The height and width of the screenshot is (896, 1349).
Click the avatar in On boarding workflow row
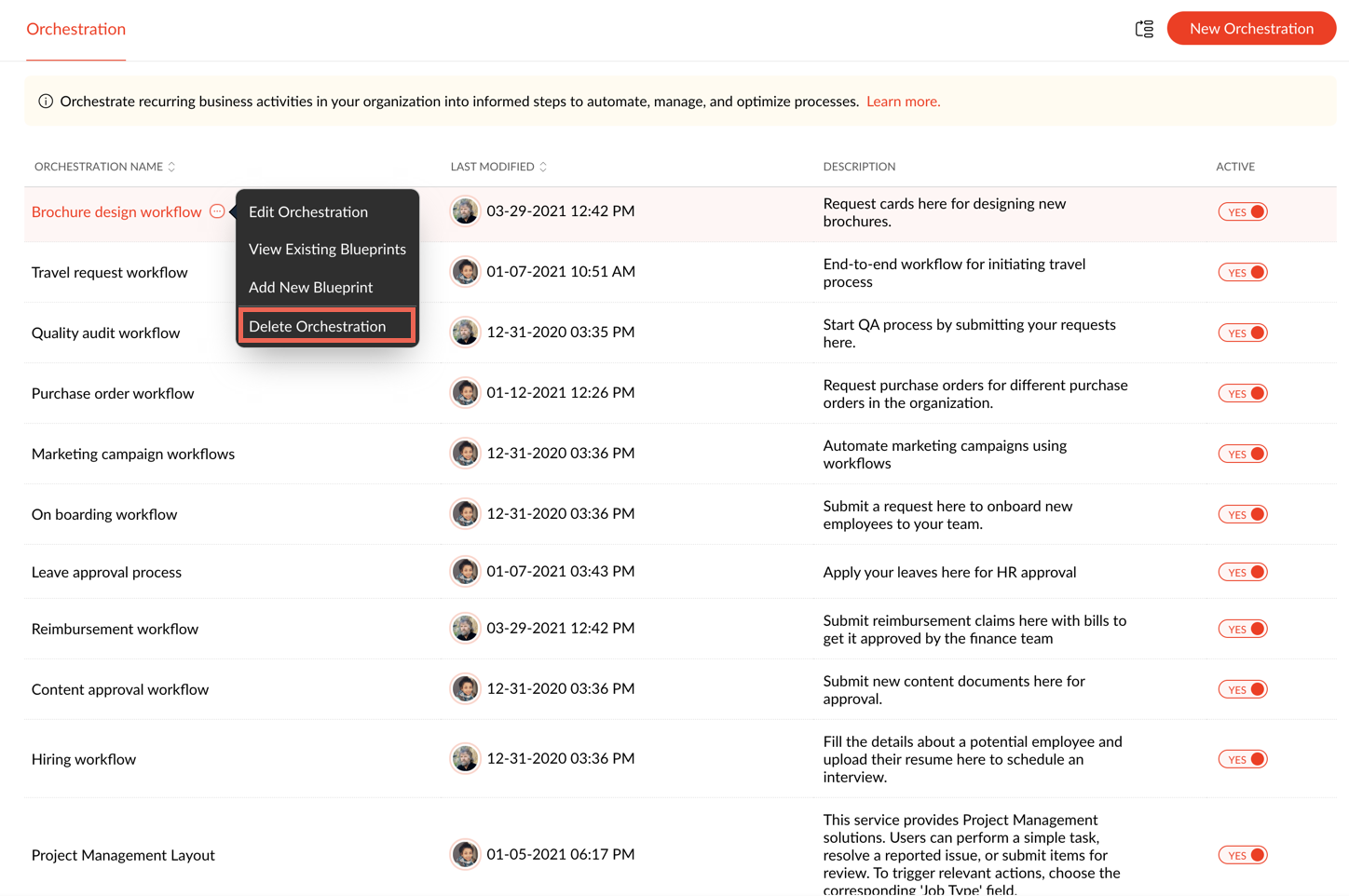tap(465, 514)
